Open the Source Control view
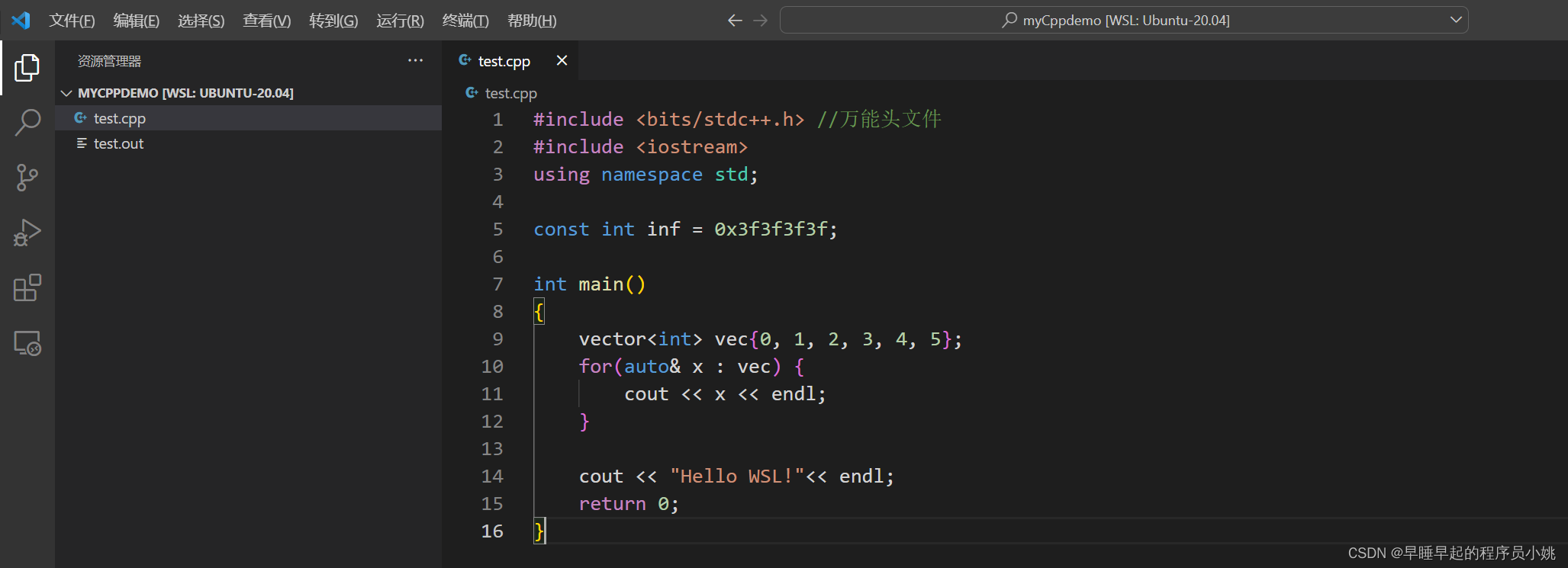The height and width of the screenshot is (568, 1568). pyautogui.click(x=27, y=178)
